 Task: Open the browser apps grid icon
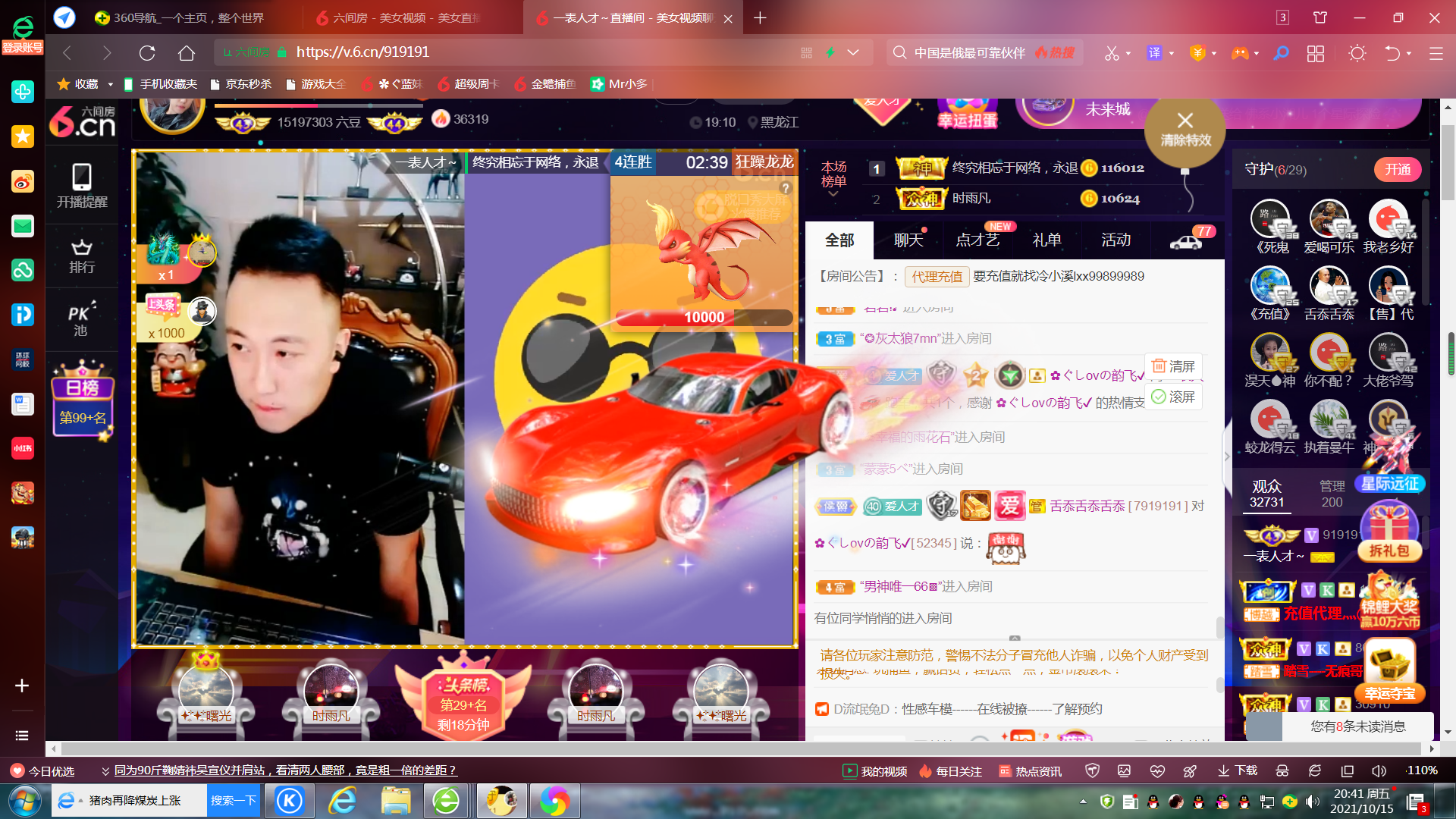pyautogui.click(x=1316, y=53)
